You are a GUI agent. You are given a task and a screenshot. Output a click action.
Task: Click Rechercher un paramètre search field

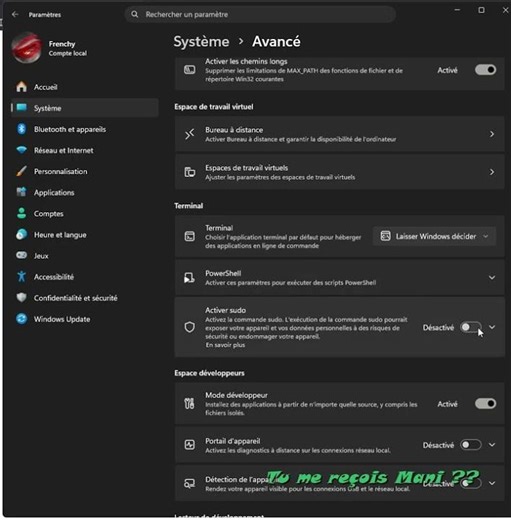pos(260,14)
